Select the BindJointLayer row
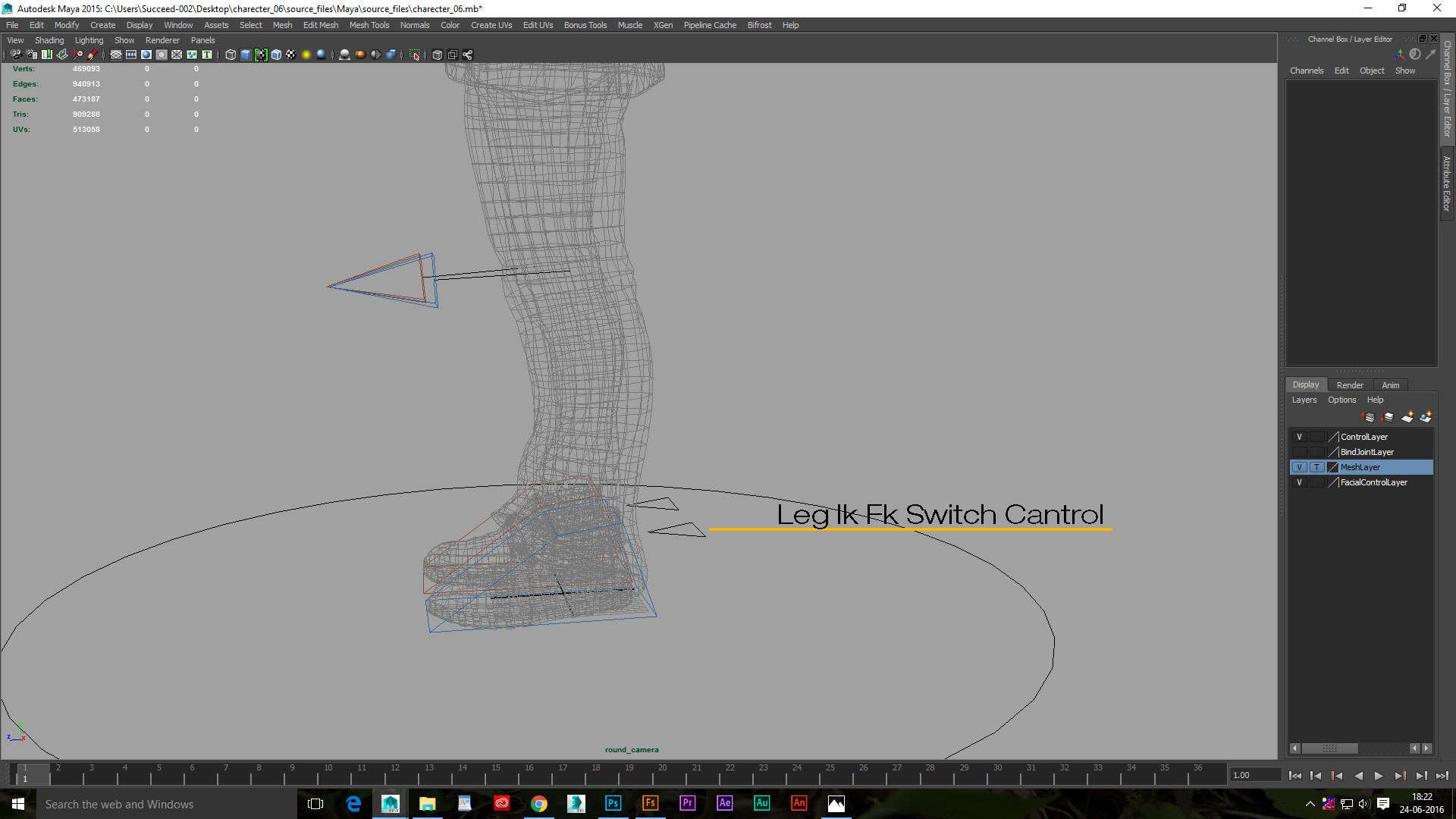This screenshot has height=819, width=1456. (x=1361, y=452)
